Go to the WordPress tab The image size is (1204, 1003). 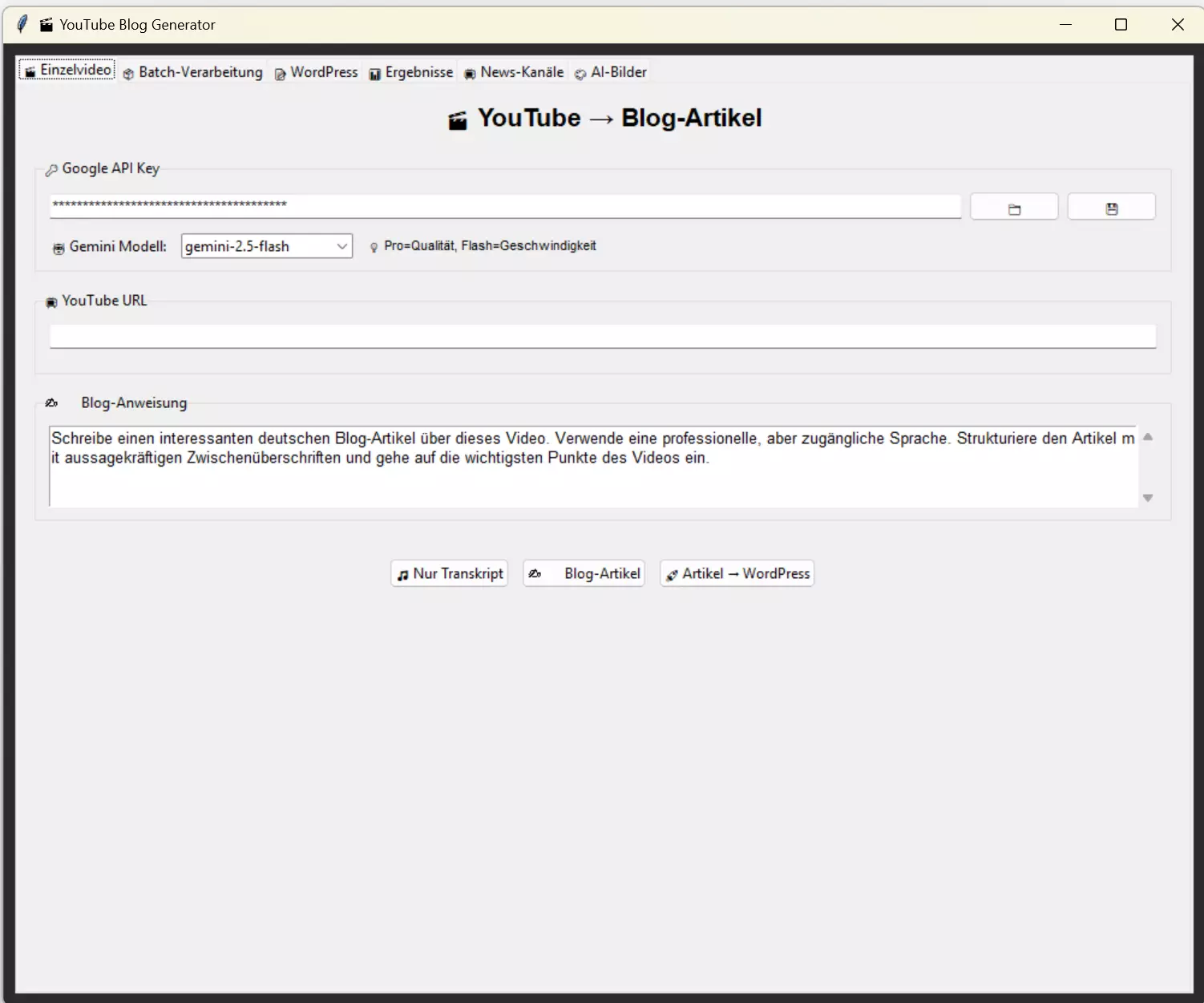[x=316, y=72]
